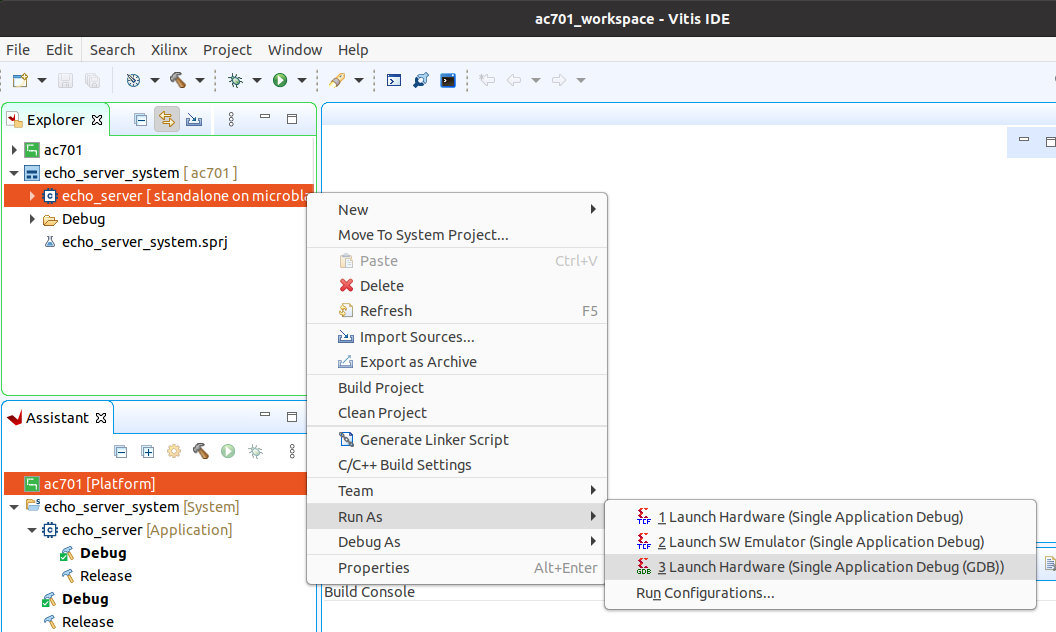The height and width of the screenshot is (632, 1056).
Task: Click the Build Console label
Action: [369, 592]
